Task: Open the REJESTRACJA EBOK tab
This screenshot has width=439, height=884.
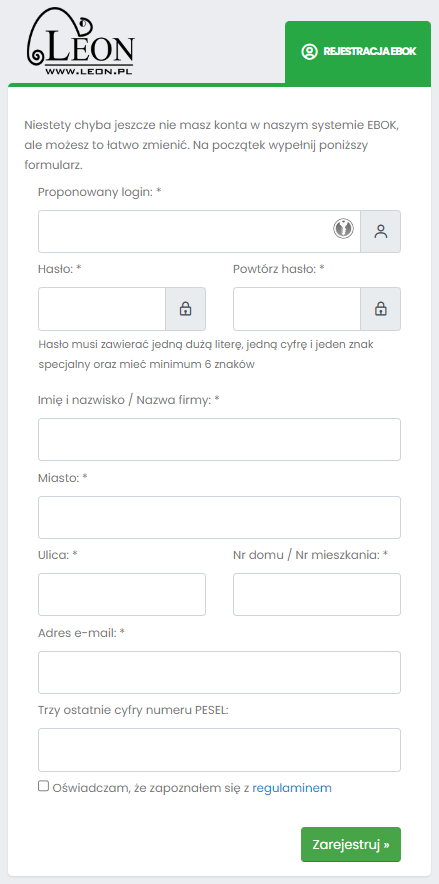Action: (358, 52)
